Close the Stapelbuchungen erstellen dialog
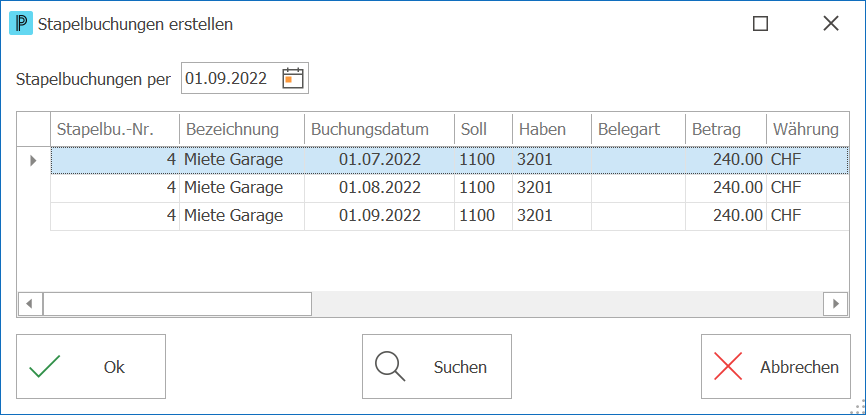866x415 pixels. pos(831,23)
